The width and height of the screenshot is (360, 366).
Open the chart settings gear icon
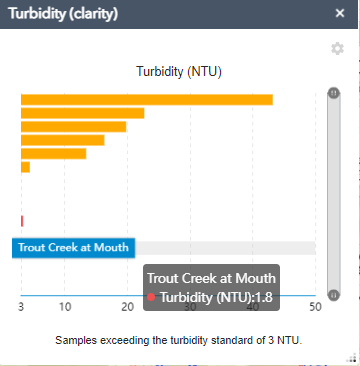(x=337, y=49)
